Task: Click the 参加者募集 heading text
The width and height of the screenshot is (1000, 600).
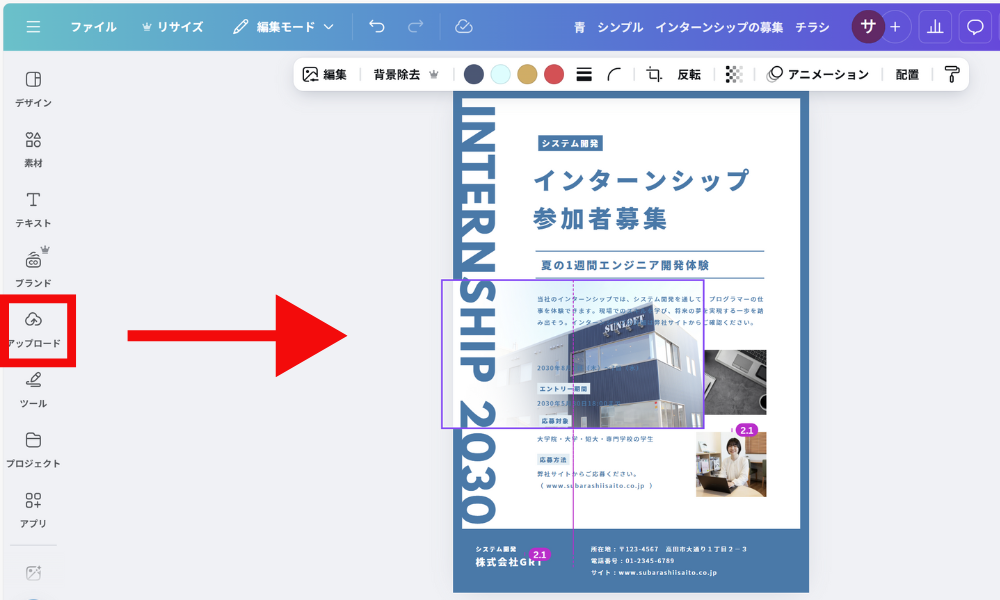Action: pos(600,219)
